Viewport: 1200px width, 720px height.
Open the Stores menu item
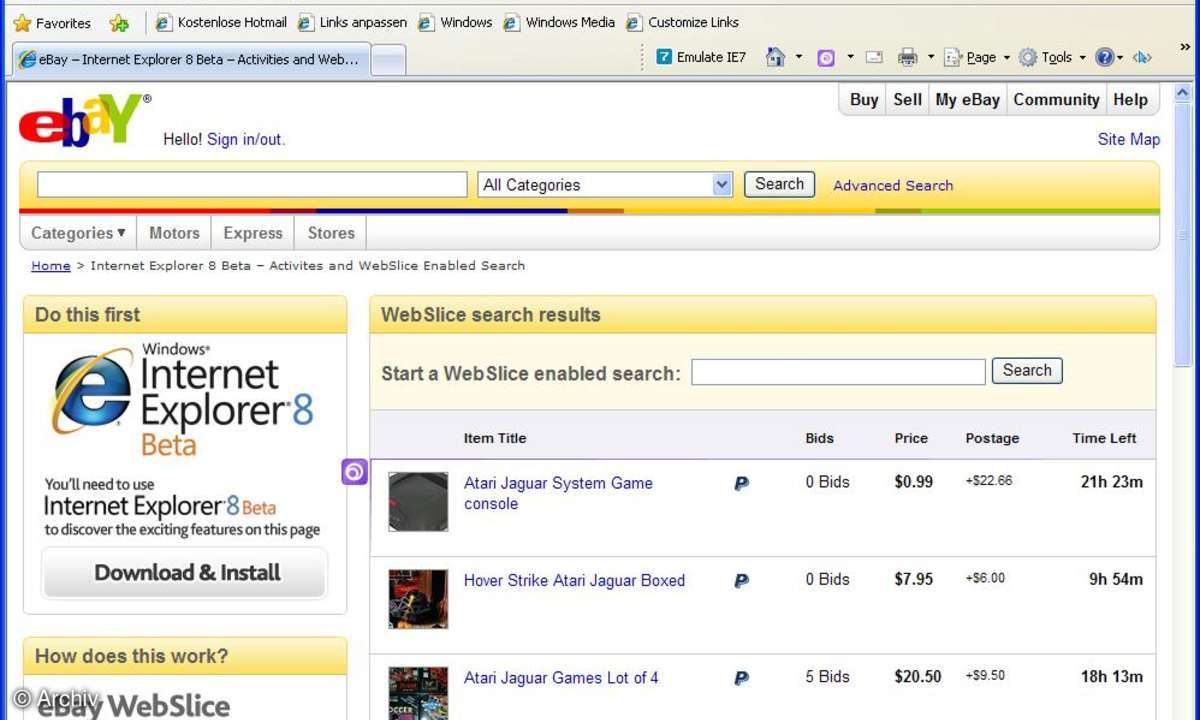click(331, 233)
